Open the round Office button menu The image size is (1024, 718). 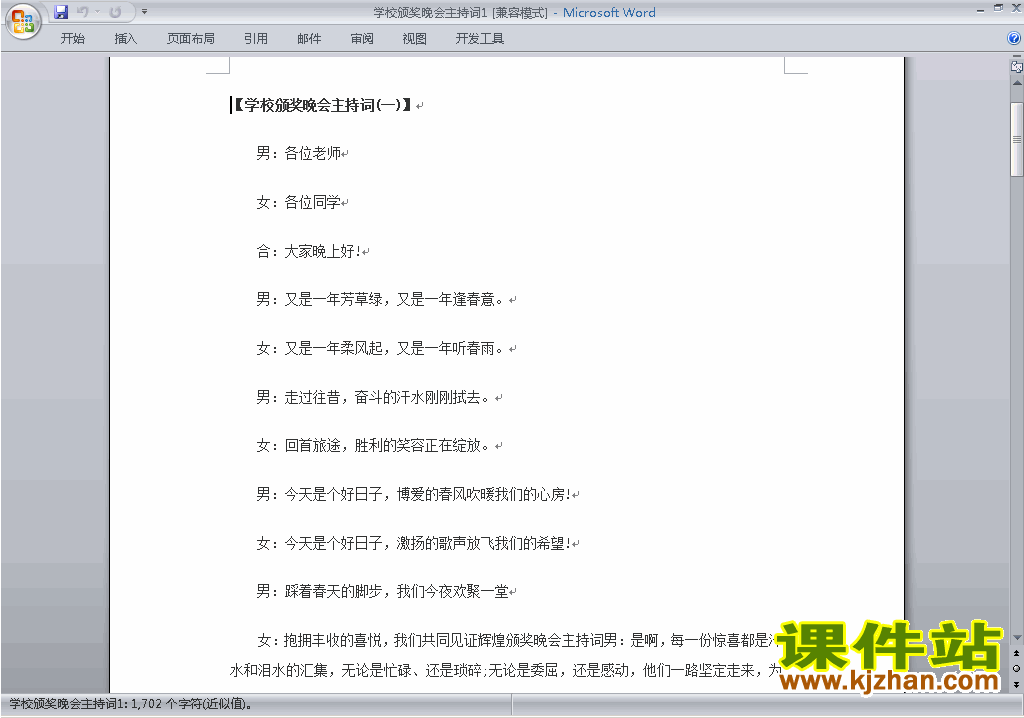(23, 22)
